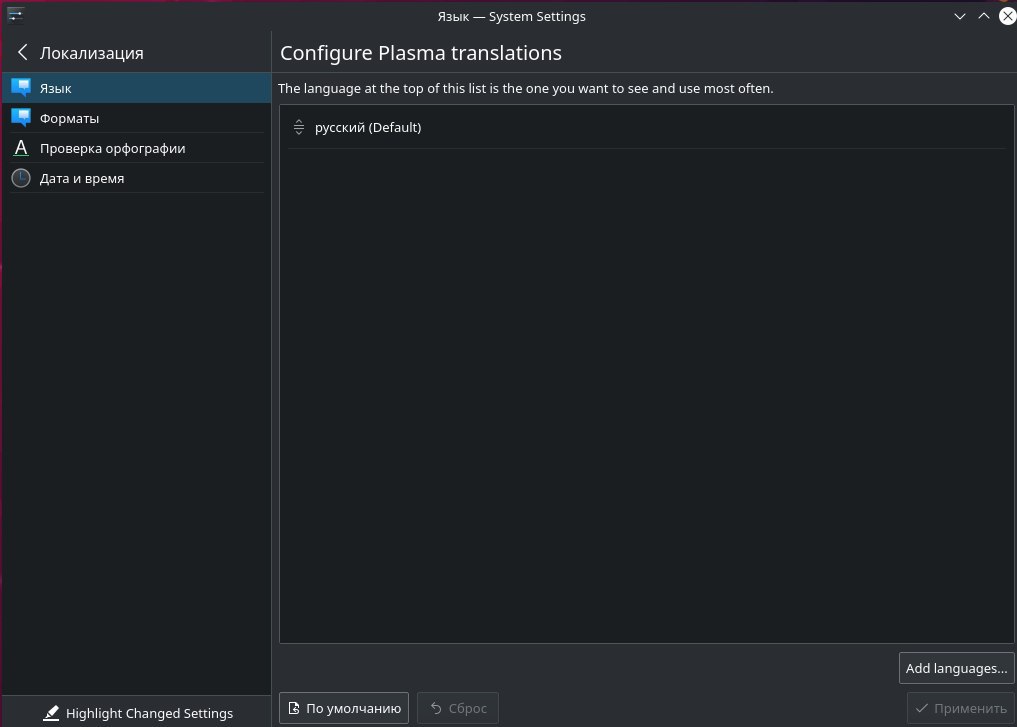
Task: Click the Применить apply button
Action: [961, 708]
